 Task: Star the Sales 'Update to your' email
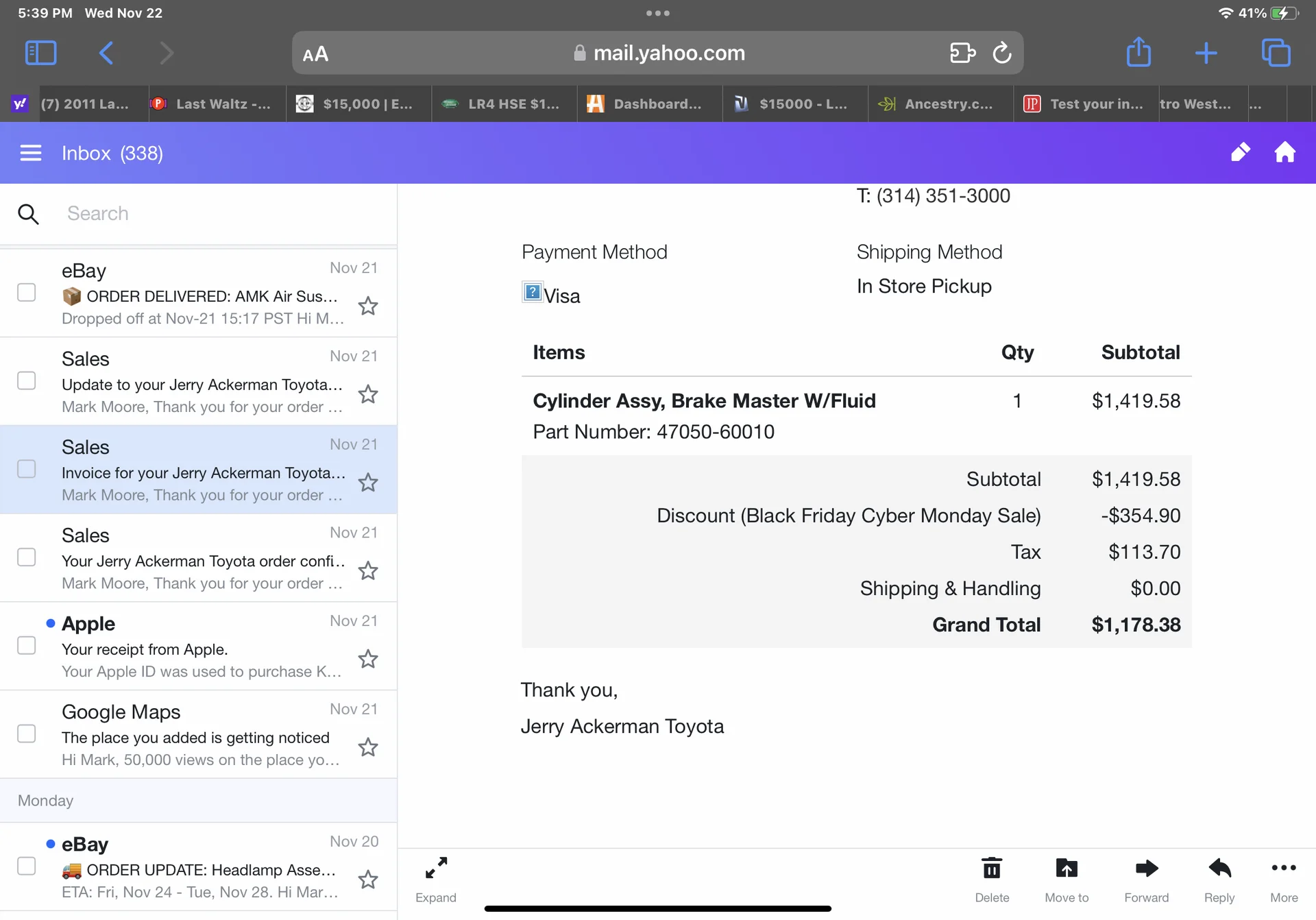(368, 394)
